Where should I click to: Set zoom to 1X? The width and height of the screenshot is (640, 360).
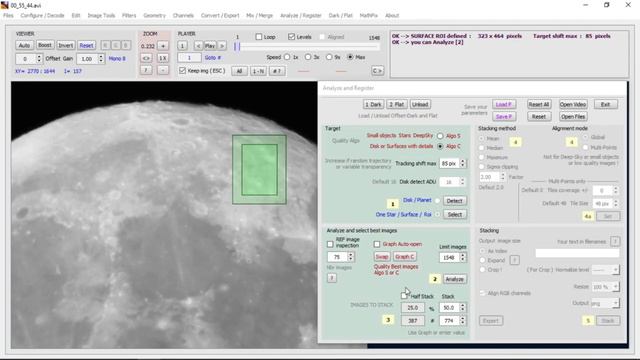[x=163, y=58]
